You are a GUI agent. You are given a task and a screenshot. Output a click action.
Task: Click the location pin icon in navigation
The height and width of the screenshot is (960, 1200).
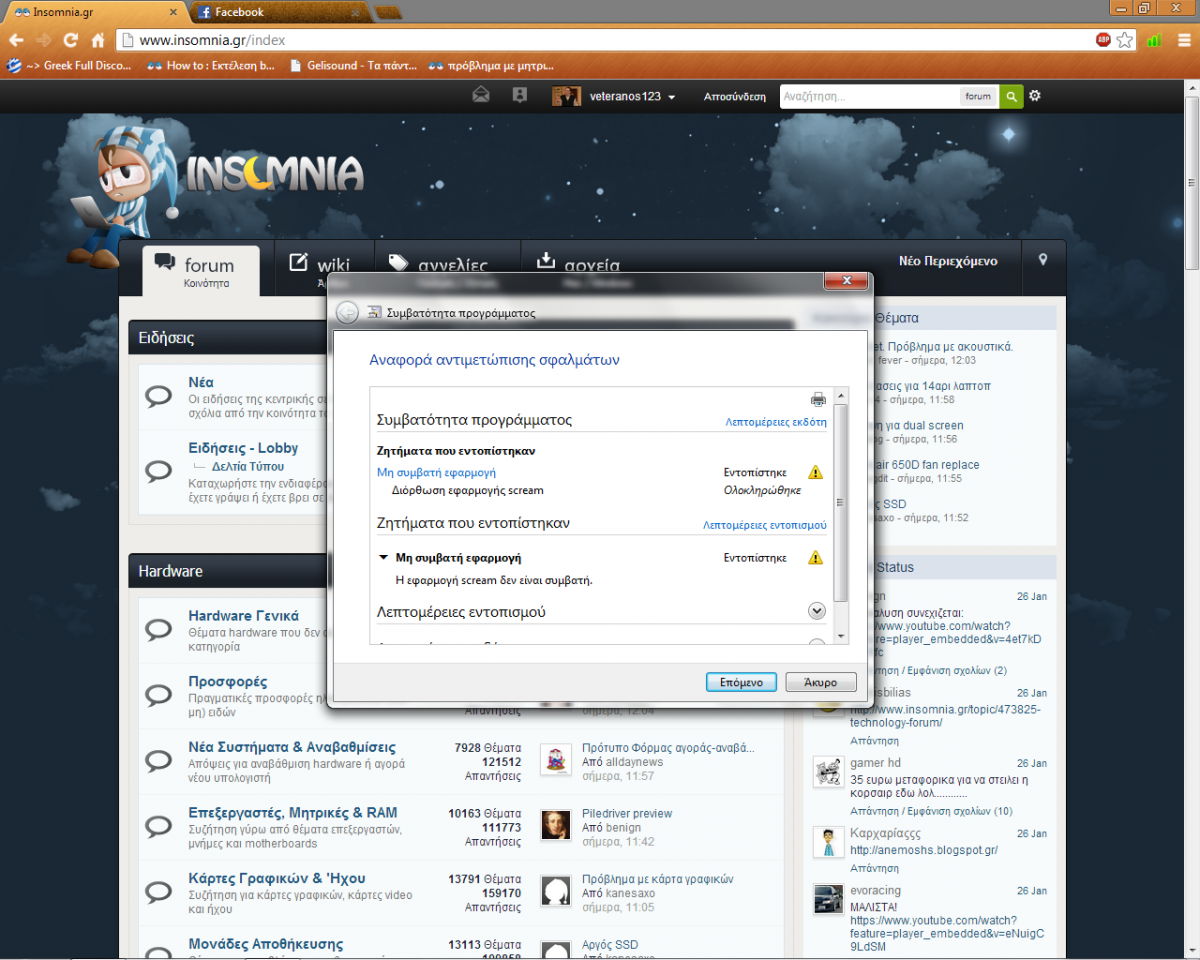click(x=1043, y=260)
